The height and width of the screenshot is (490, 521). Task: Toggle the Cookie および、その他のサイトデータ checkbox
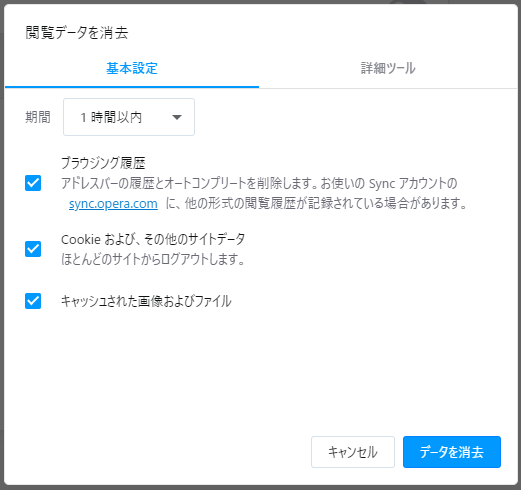point(33,249)
